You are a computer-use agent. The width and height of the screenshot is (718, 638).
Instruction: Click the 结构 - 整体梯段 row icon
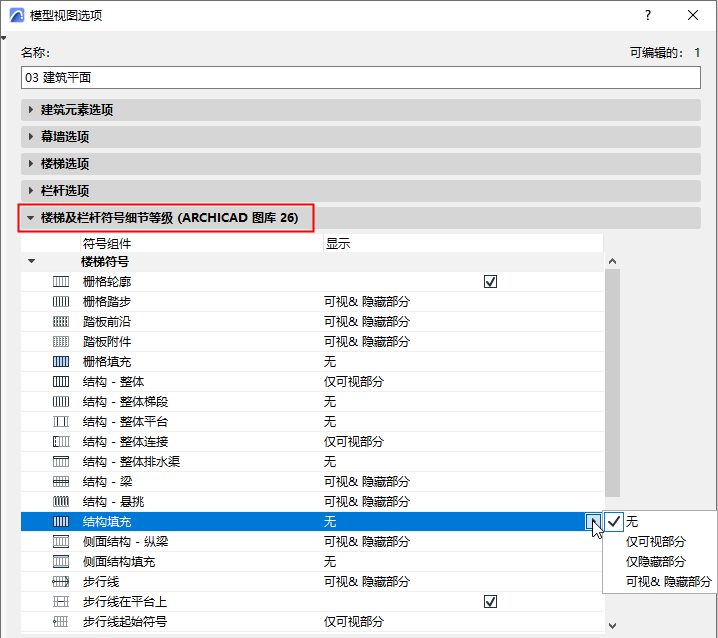[x=61, y=402]
